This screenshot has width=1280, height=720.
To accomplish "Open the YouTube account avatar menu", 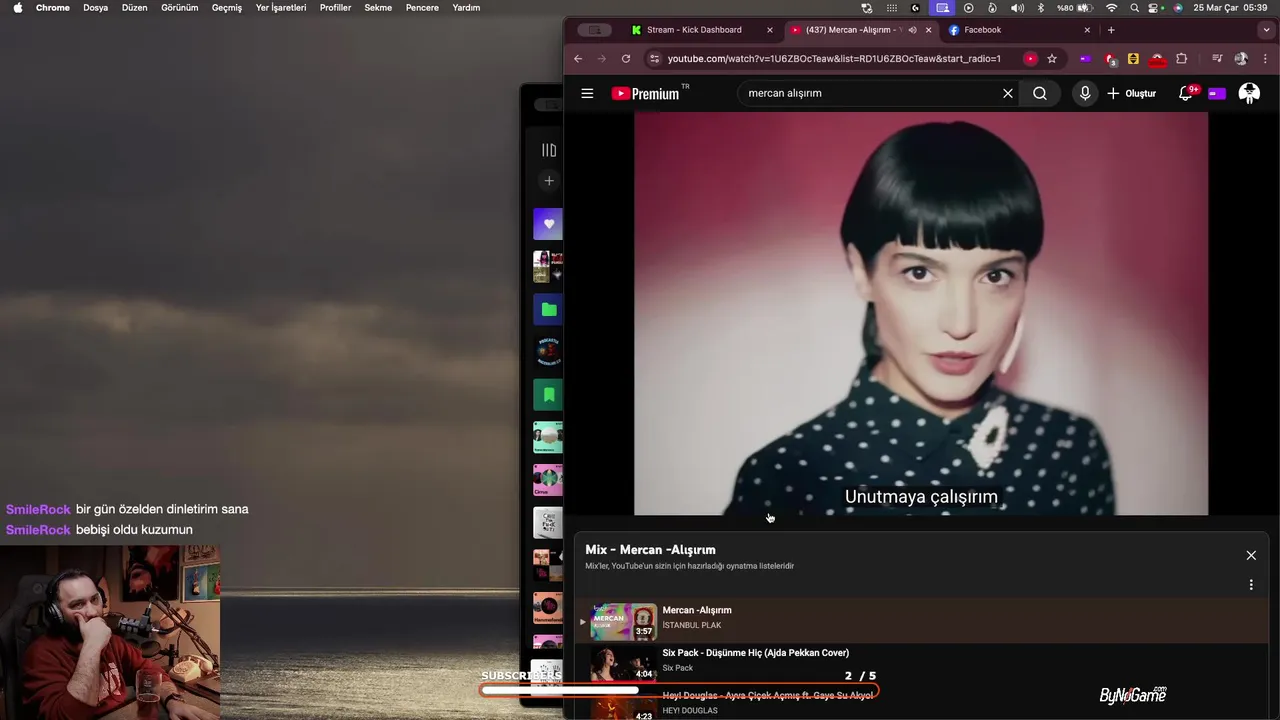I will pyautogui.click(x=1249, y=93).
